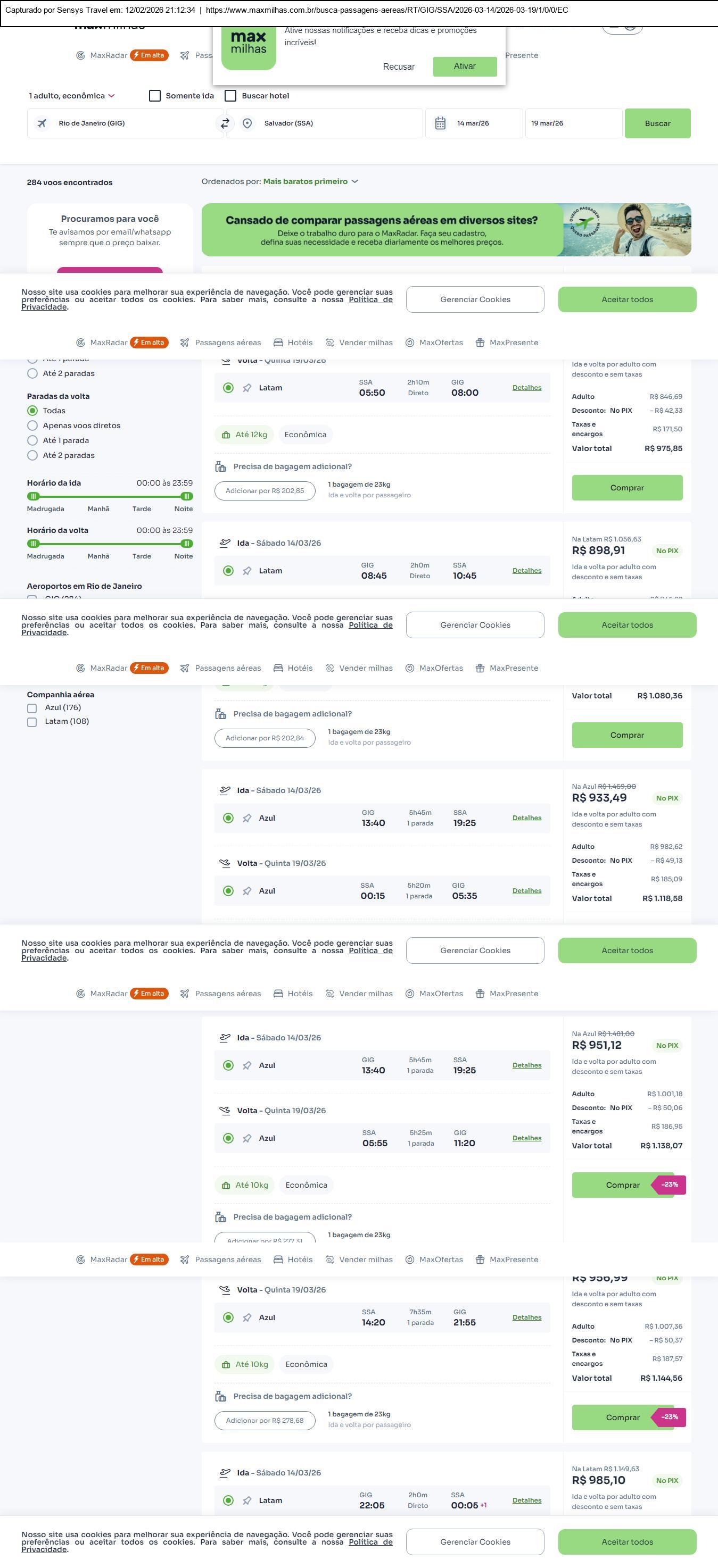Click the calendar icon beside departure date
This screenshot has width=718, height=1568.
(x=440, y=123)
